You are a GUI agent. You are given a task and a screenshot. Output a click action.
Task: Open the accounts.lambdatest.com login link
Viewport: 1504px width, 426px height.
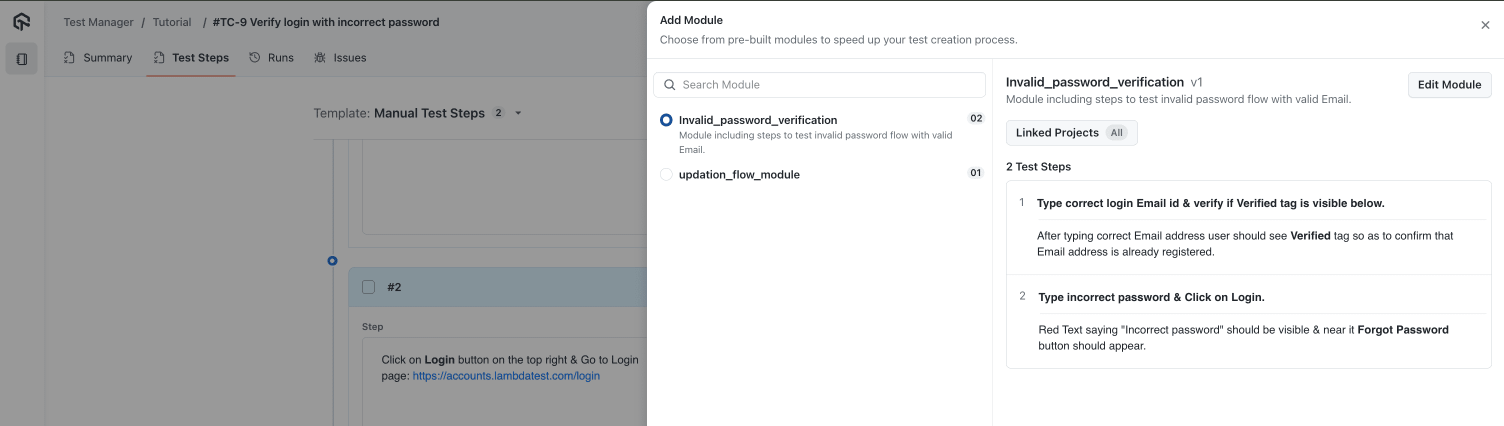pos(506,376)
